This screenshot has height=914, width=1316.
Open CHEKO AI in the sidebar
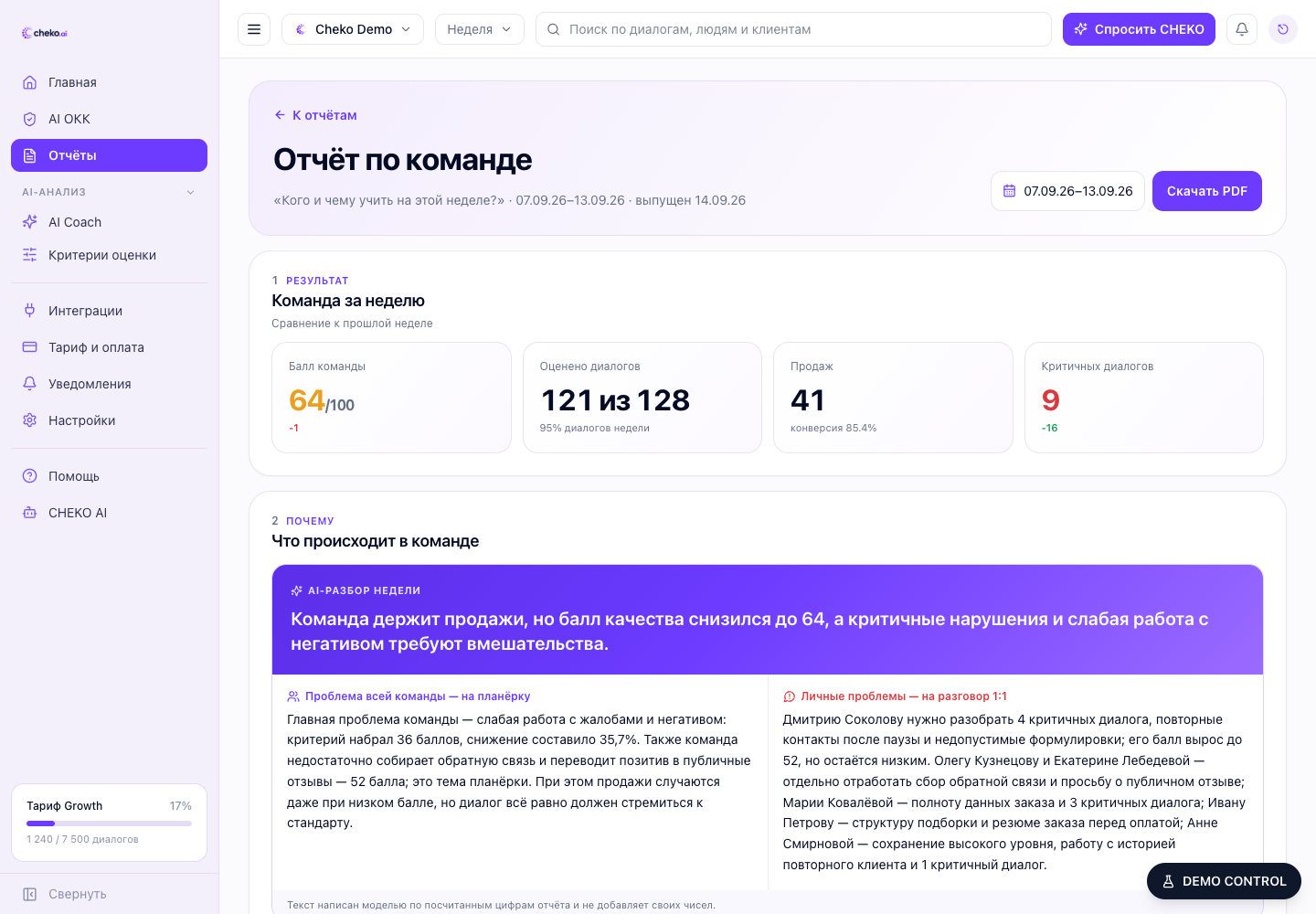click(x=109, y=513)
